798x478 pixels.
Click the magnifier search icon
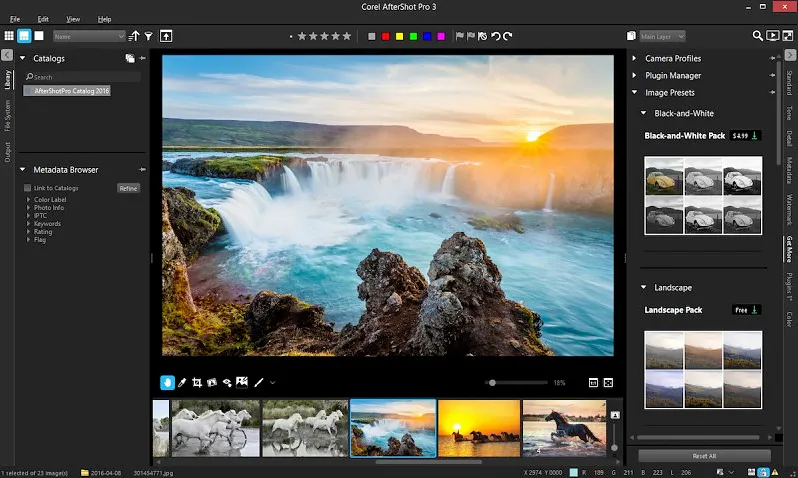pos(757,36)
